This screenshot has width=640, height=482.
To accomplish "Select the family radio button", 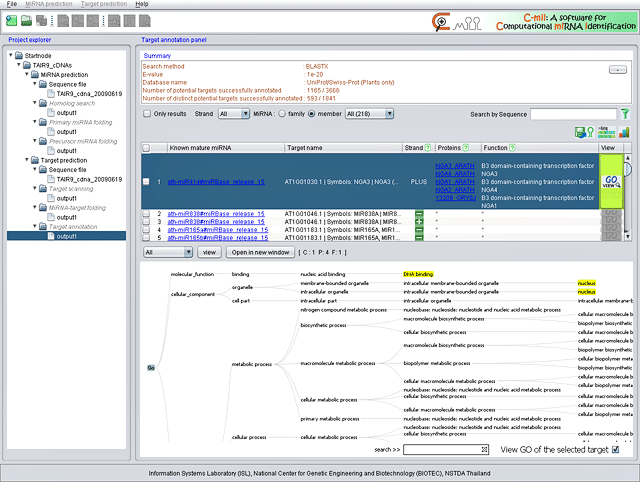I will 282,114.
